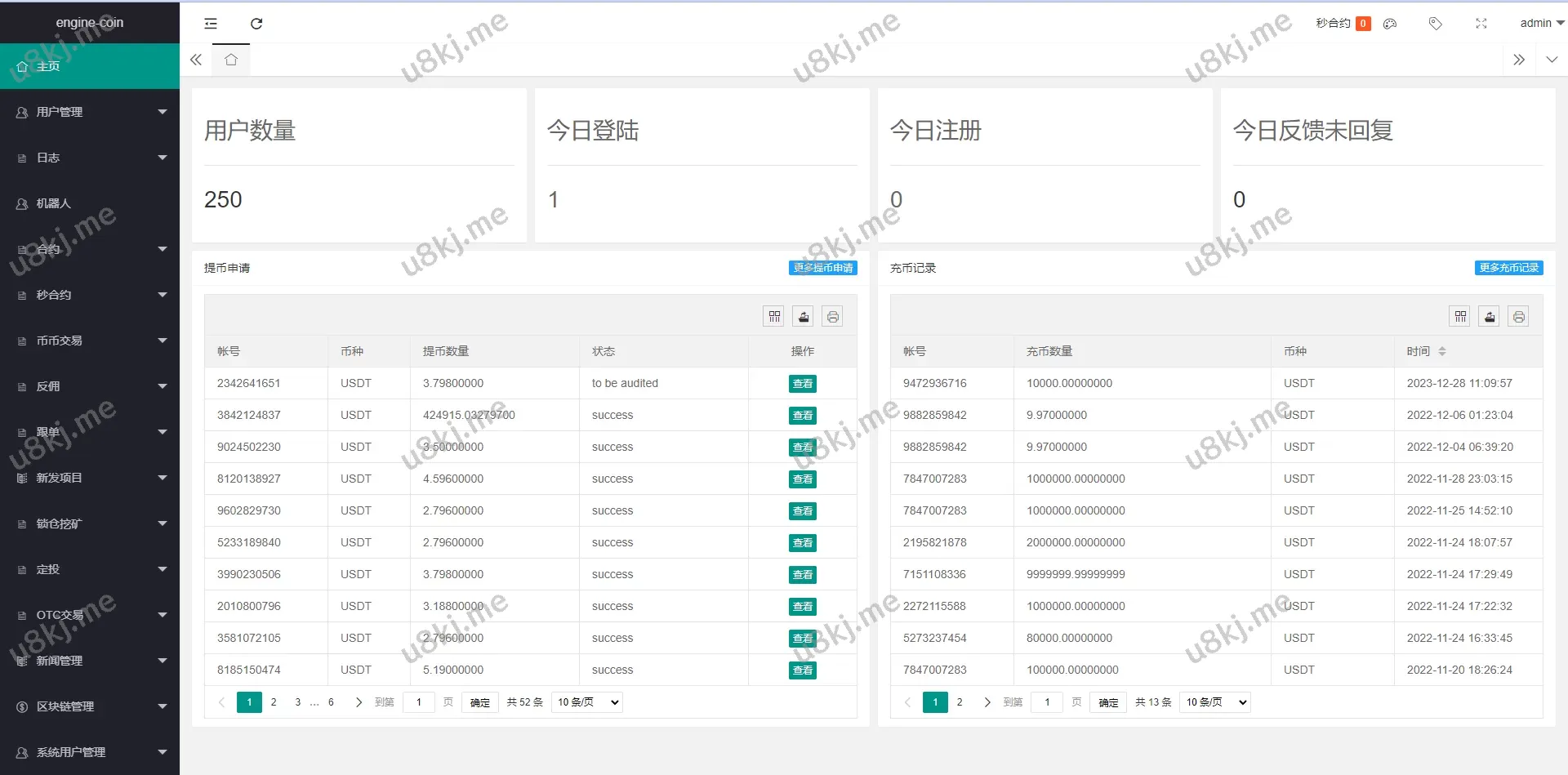View withdrawal for account 2342641651
This screenshot has width=1568, height=775.
click(802, 384)
